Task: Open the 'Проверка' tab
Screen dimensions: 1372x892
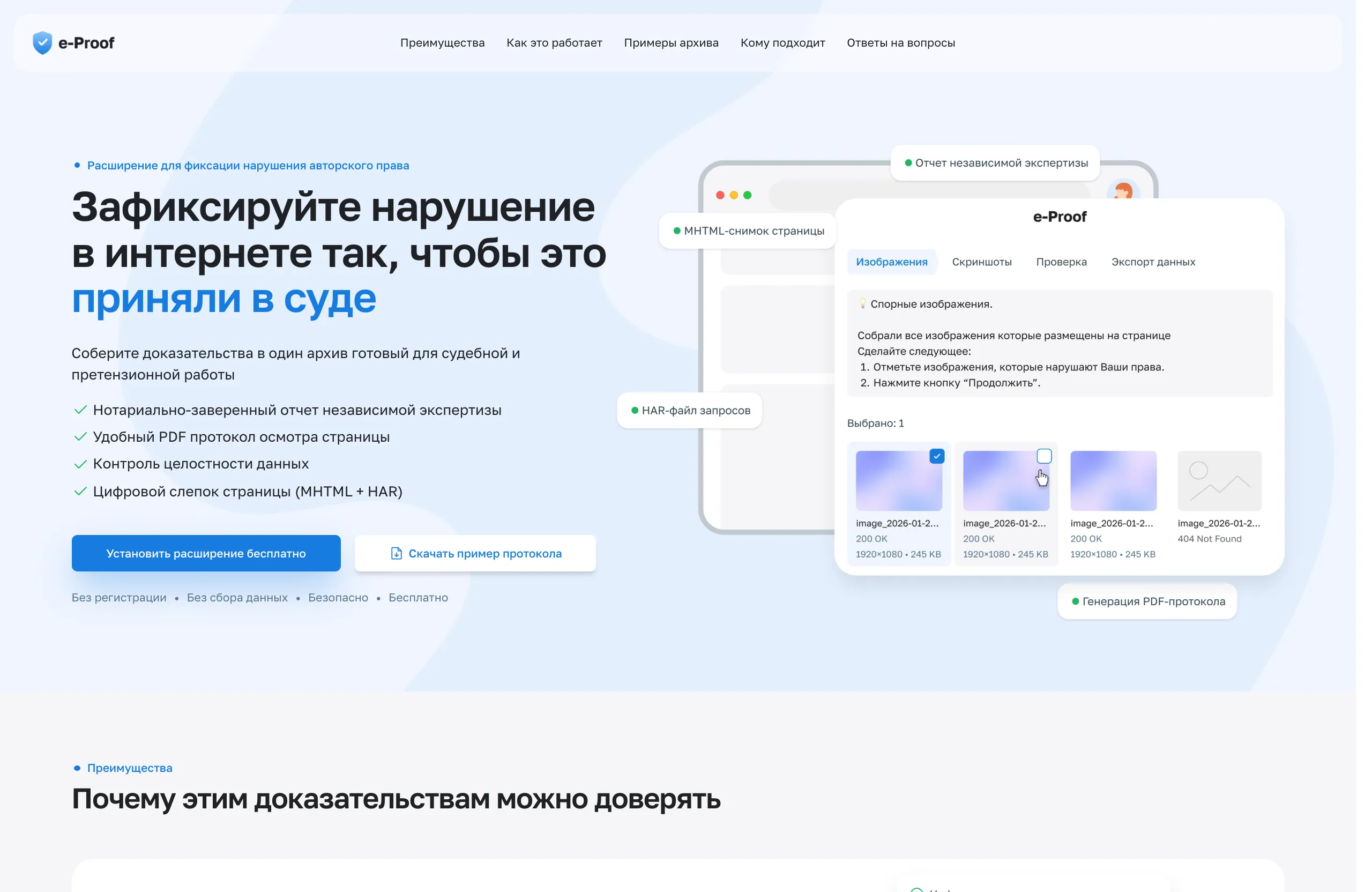Action: tap(1061, 262)
